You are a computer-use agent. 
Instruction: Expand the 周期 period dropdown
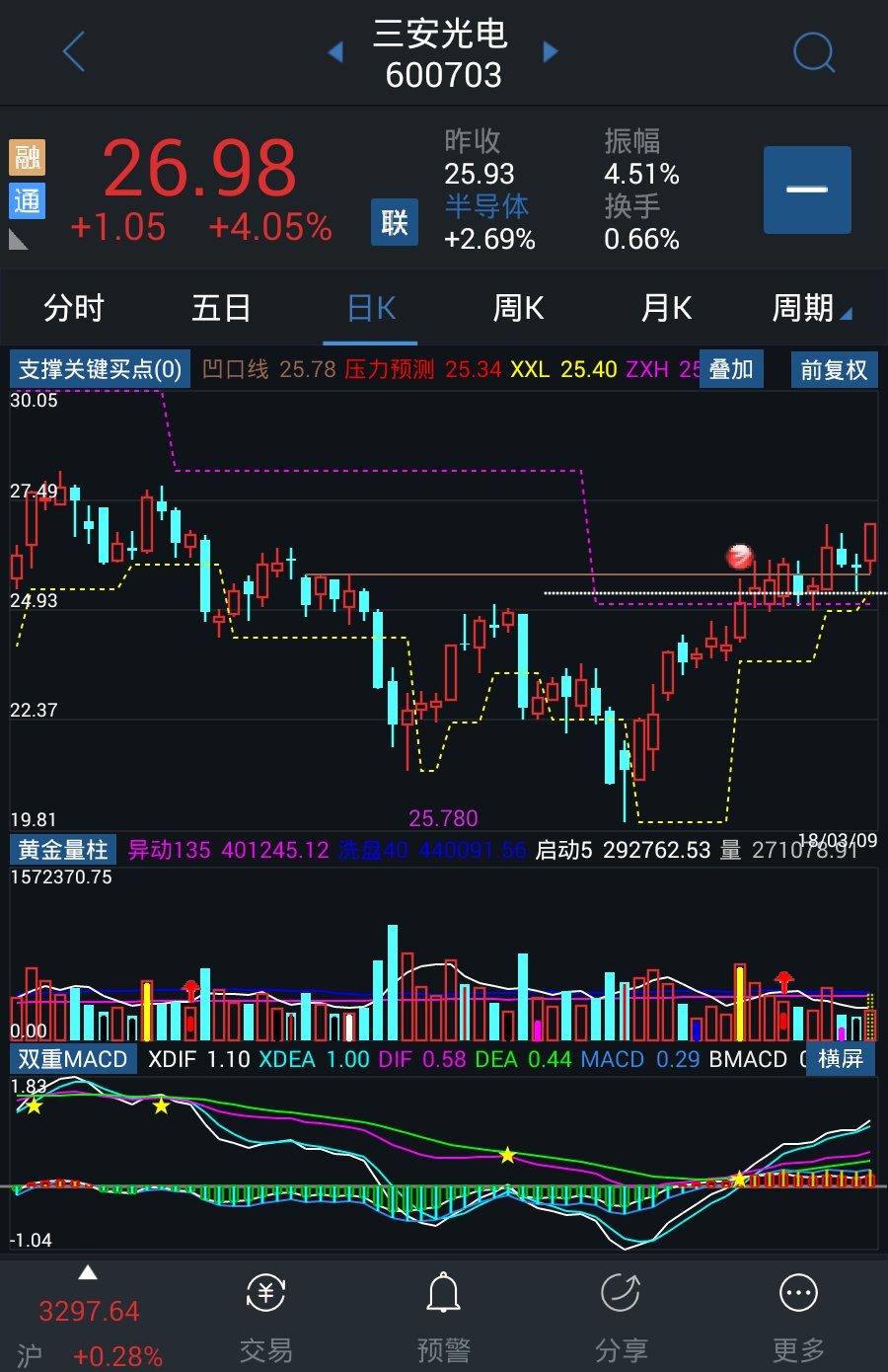(x=811, y=309)
